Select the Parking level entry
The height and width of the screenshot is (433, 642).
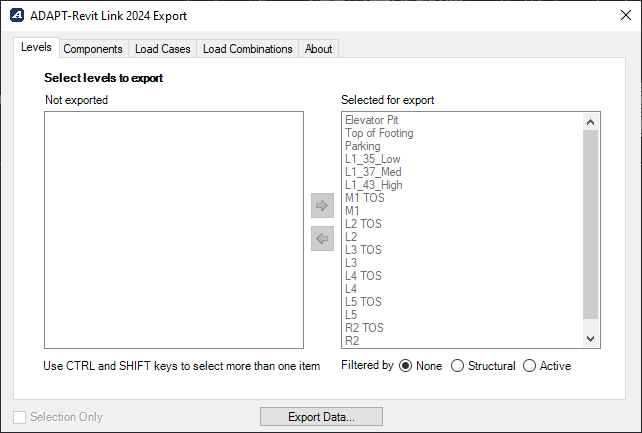pos(363,146)
